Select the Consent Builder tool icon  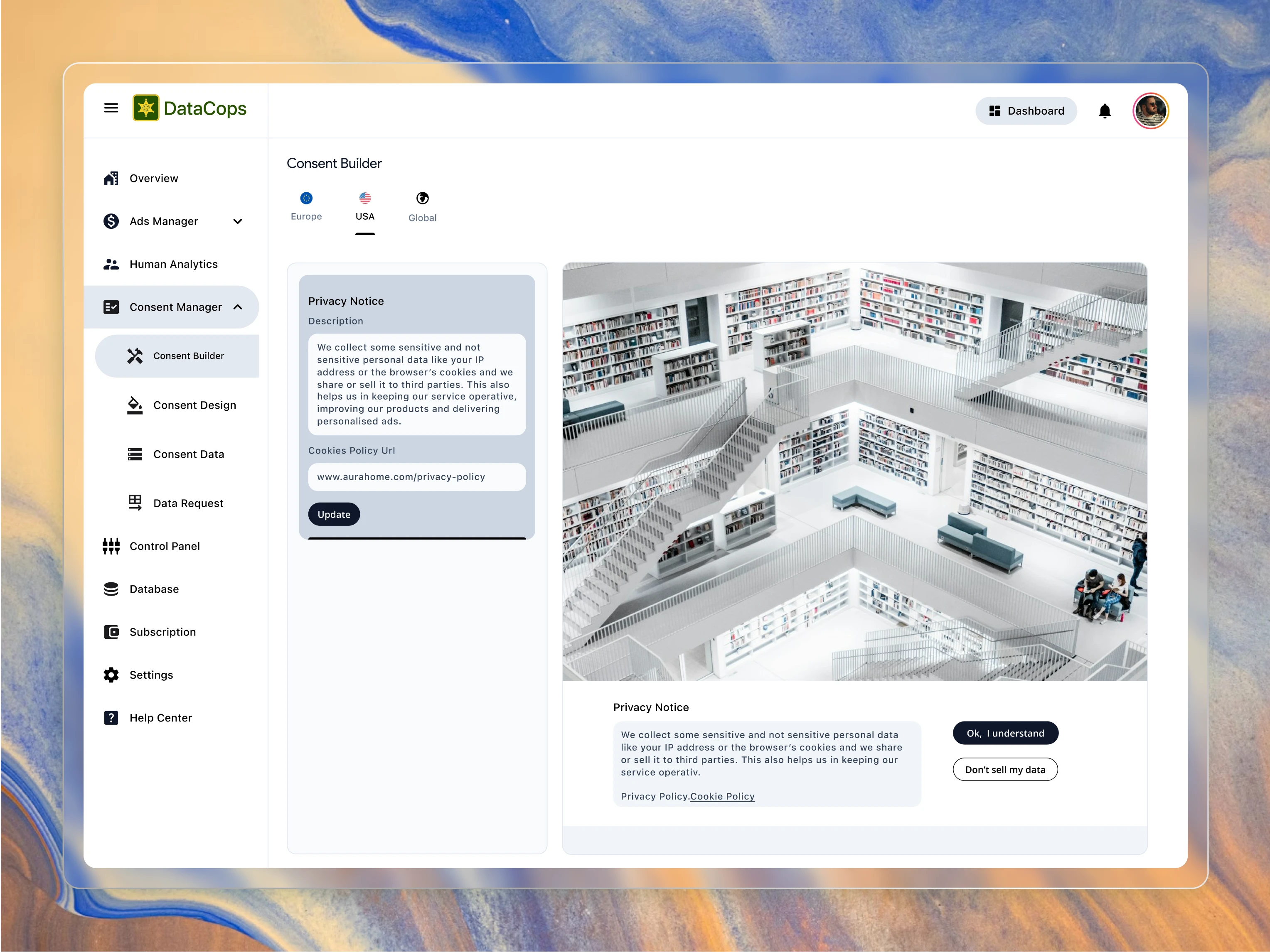(x=135, y=356)
